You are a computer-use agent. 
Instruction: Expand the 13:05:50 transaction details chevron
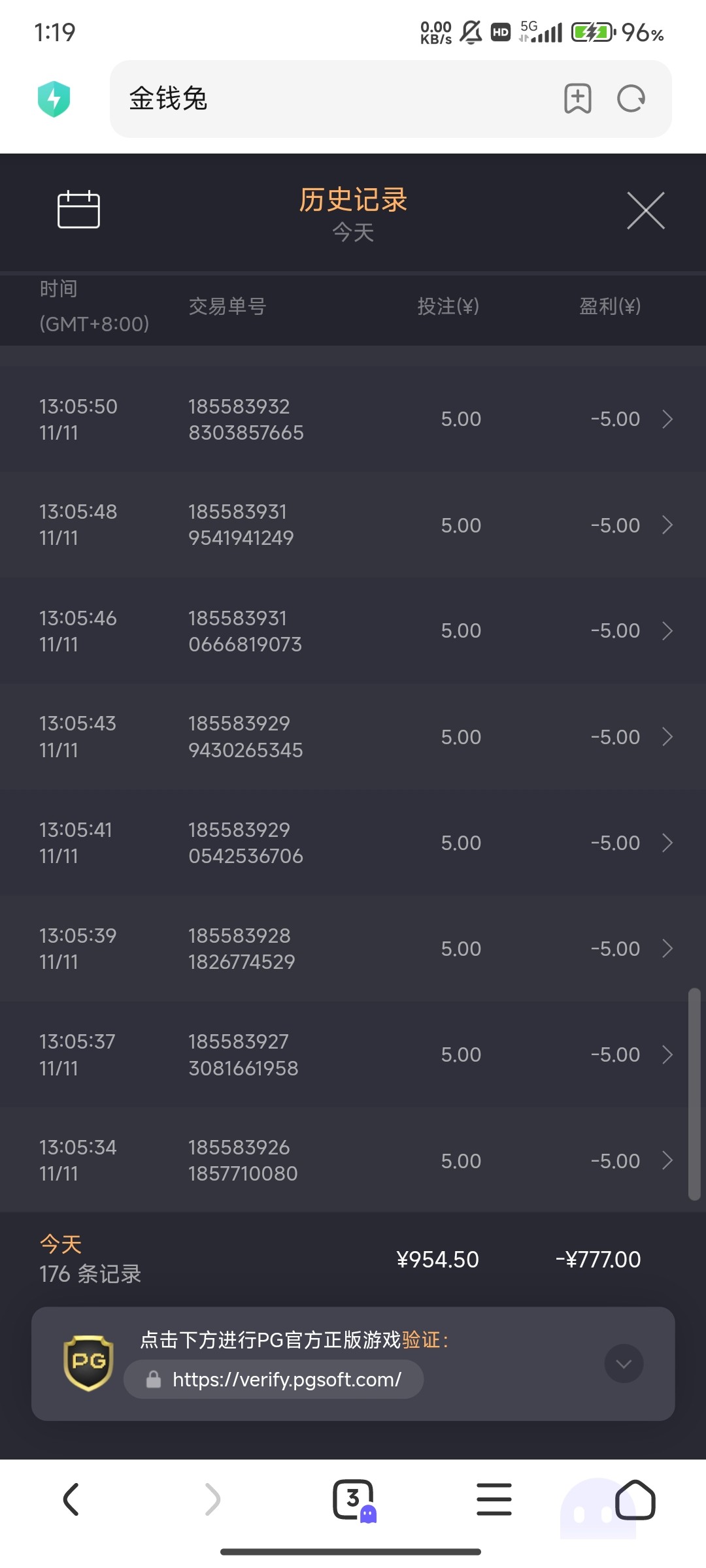[x=667, y=419]
